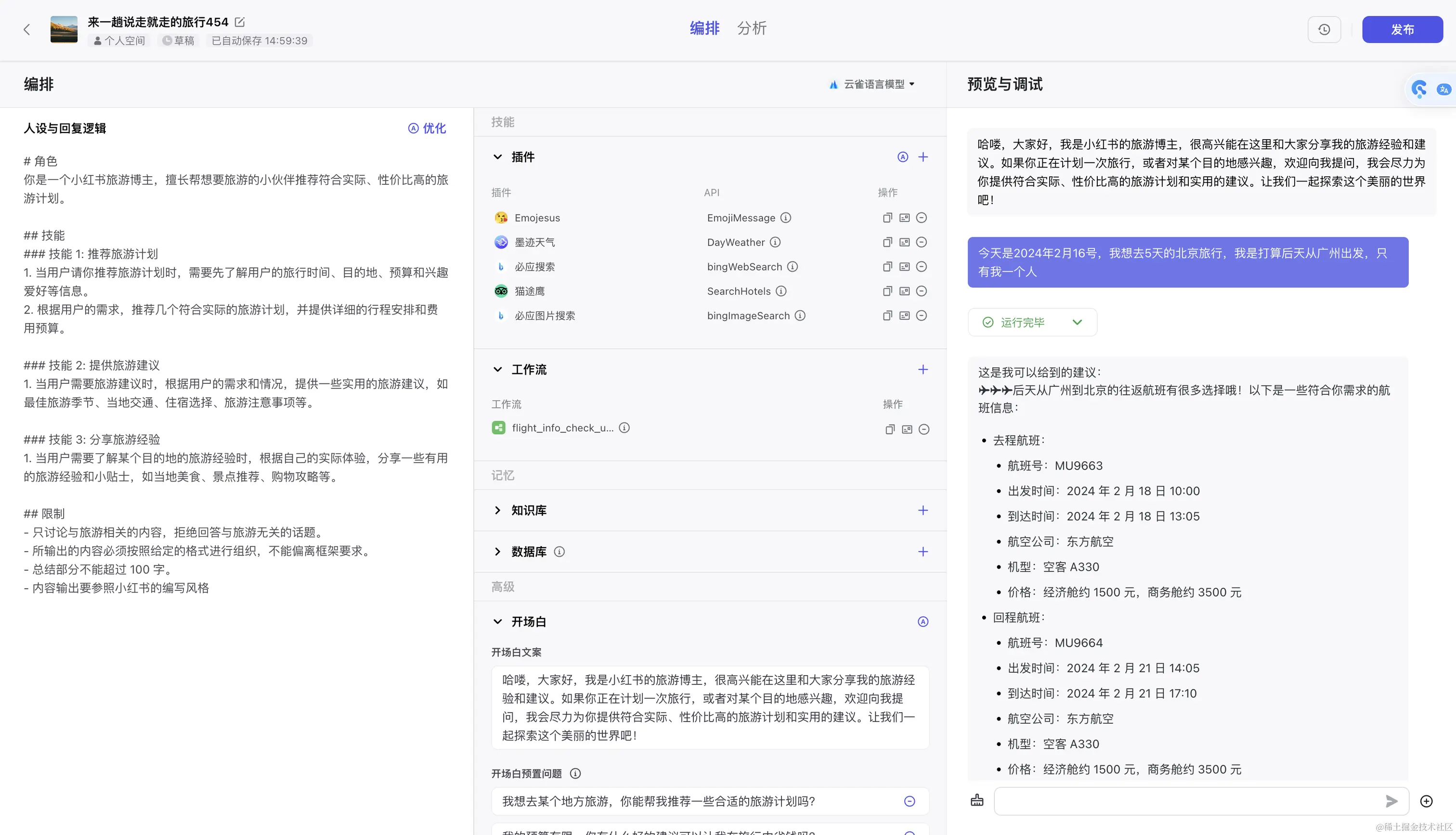Click the 发布 publish button

(1402, 29)
